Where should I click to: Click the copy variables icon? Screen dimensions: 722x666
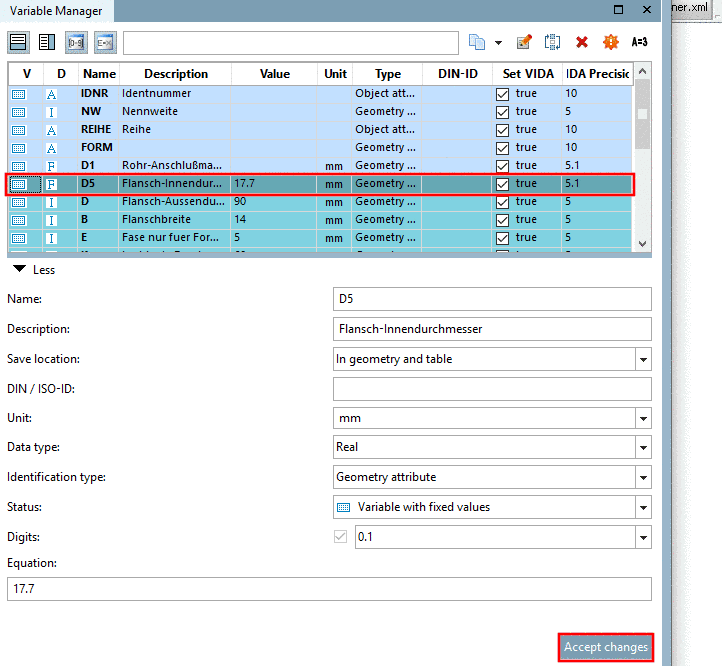tap(477, 42)
